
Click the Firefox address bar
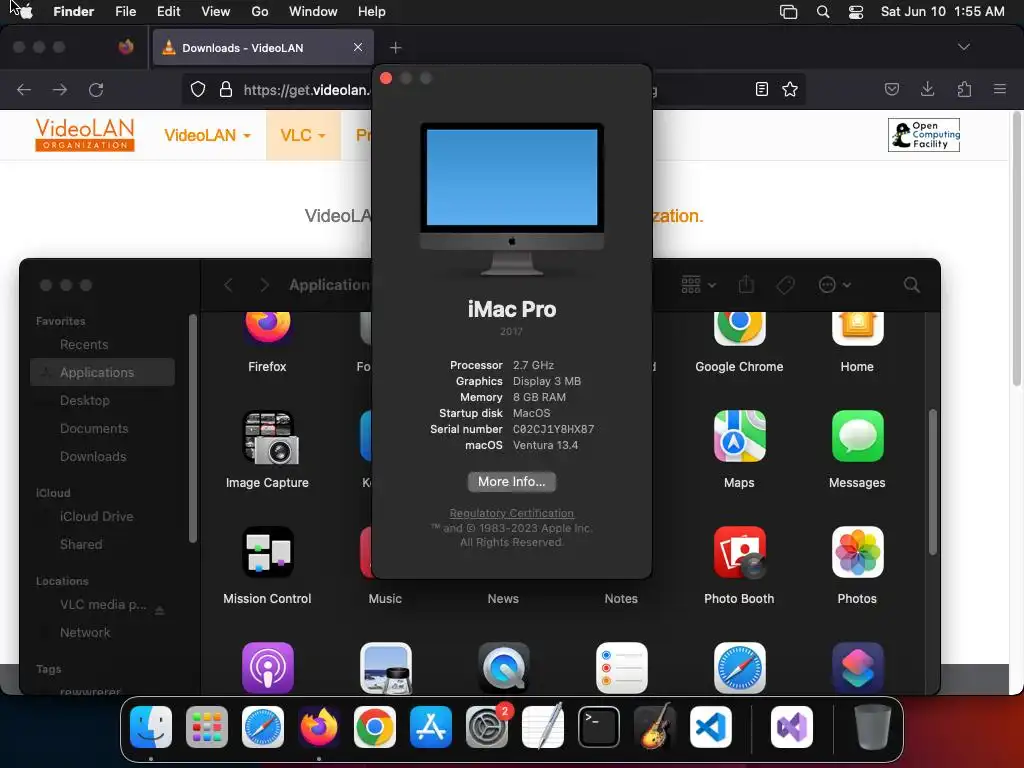point(493,89)
